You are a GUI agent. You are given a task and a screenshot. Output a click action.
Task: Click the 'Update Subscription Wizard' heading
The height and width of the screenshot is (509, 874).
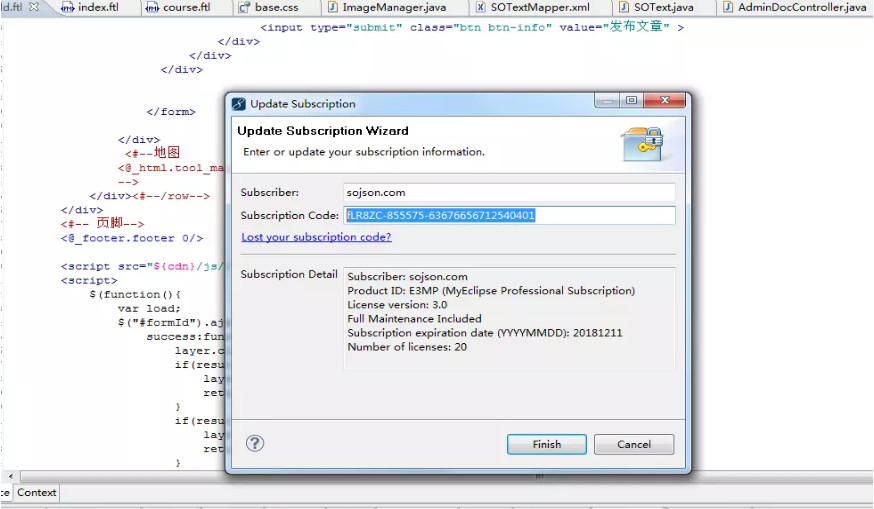coord(323,131)
